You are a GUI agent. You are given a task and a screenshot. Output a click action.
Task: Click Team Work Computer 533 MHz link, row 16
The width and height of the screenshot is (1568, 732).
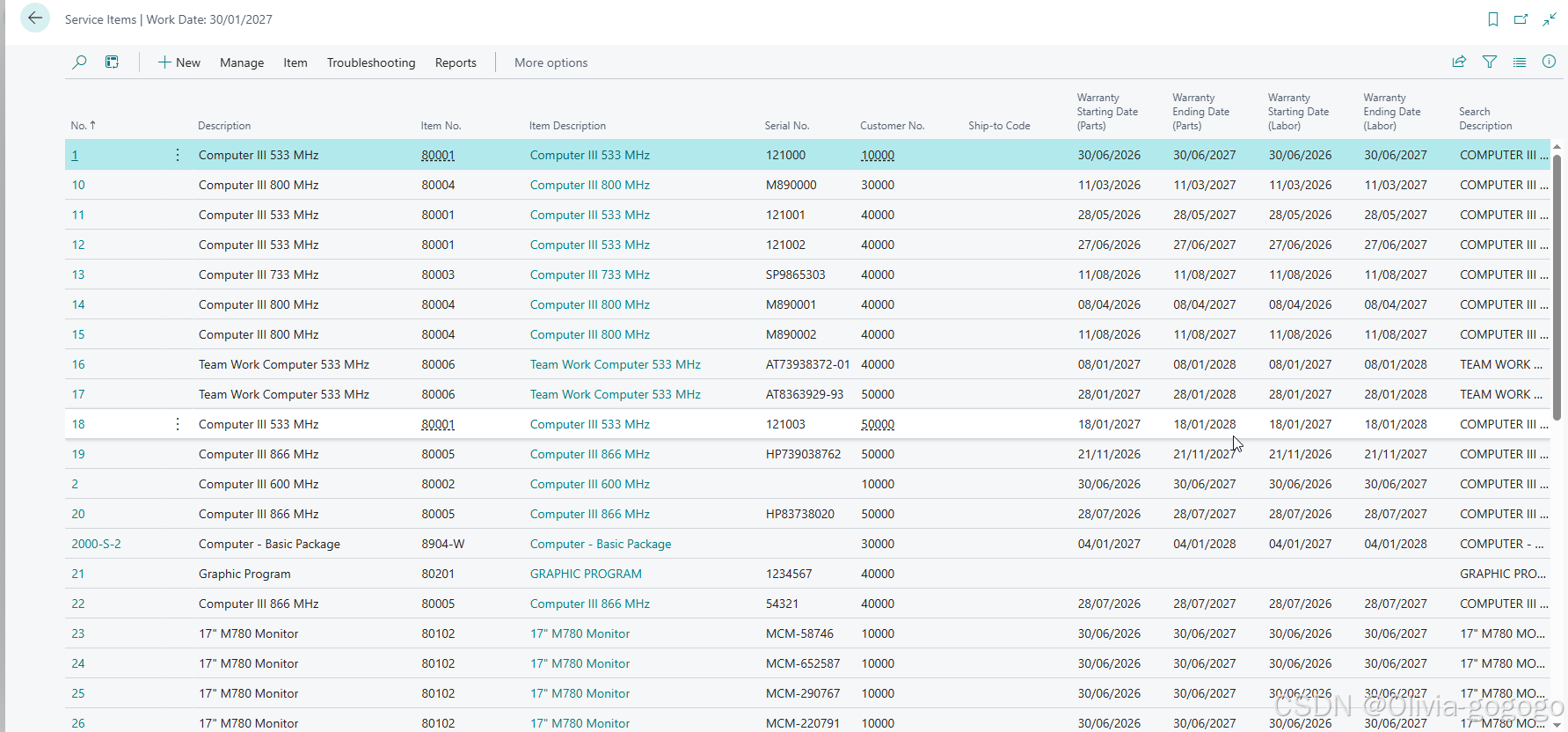616,364
